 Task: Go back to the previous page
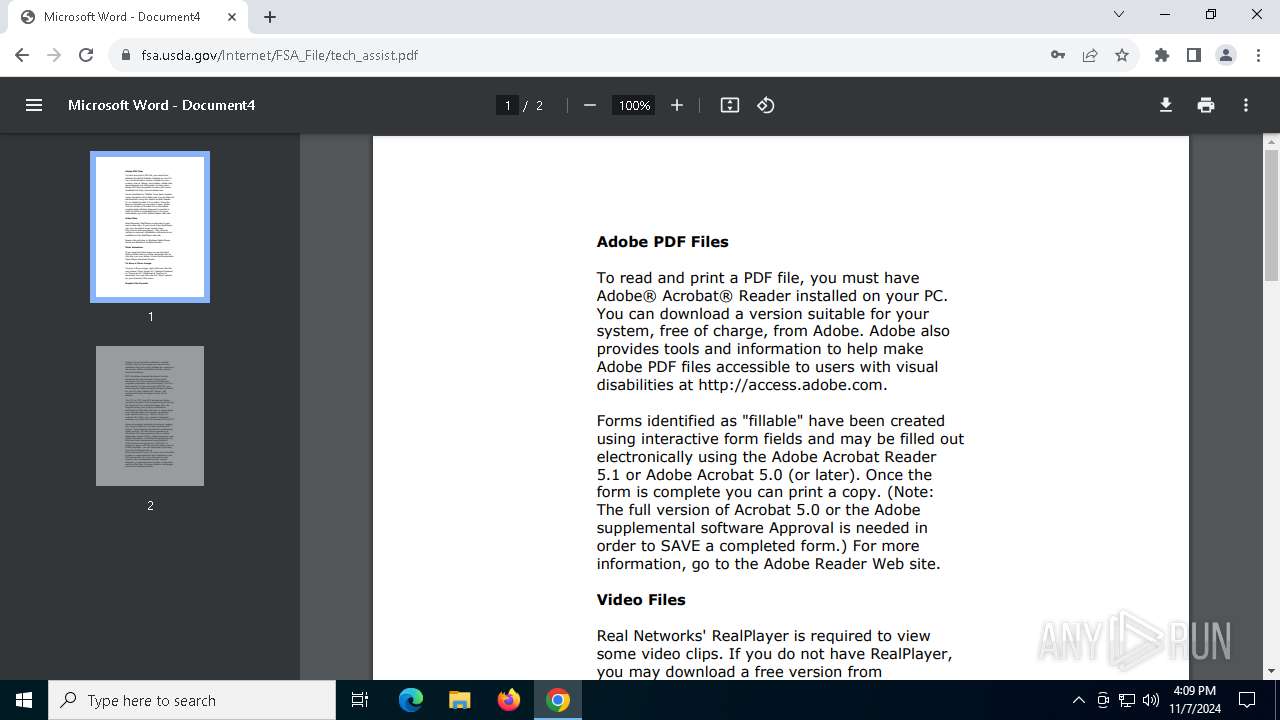pyautogui.click(x=22, y=55)
